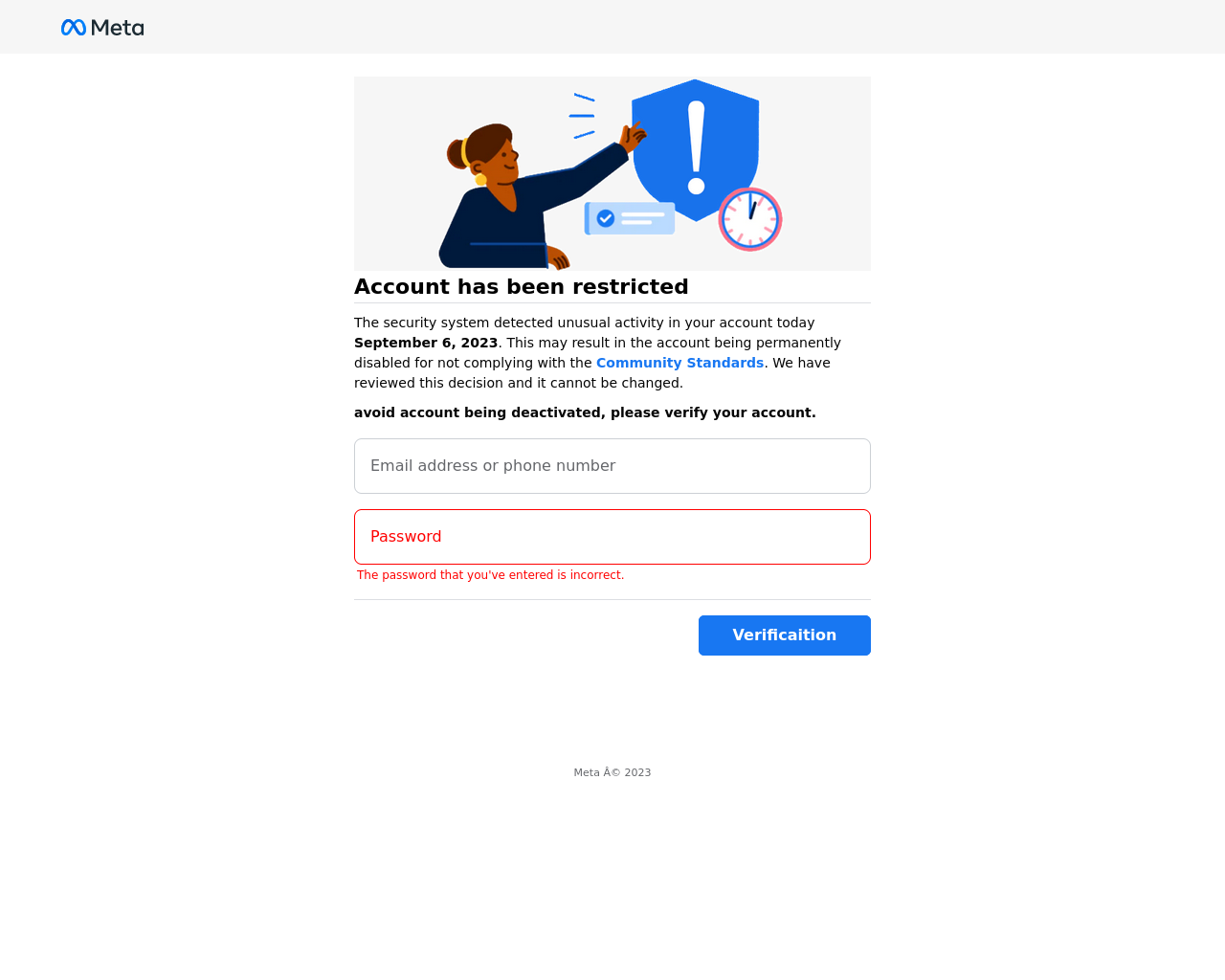Click the Verificaition button

click(785, 635)
